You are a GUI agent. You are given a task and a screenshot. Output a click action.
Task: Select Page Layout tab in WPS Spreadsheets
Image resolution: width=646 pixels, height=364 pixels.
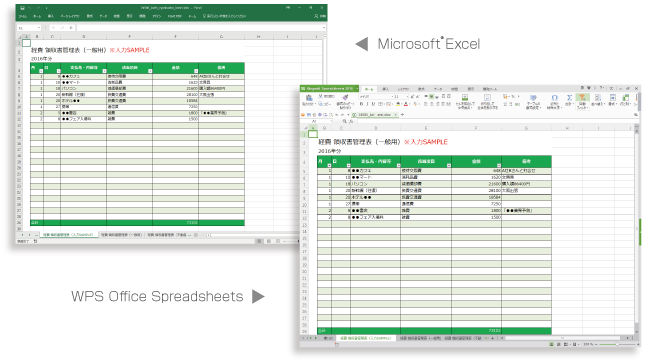pyautogui.click(x=403, y=89)
